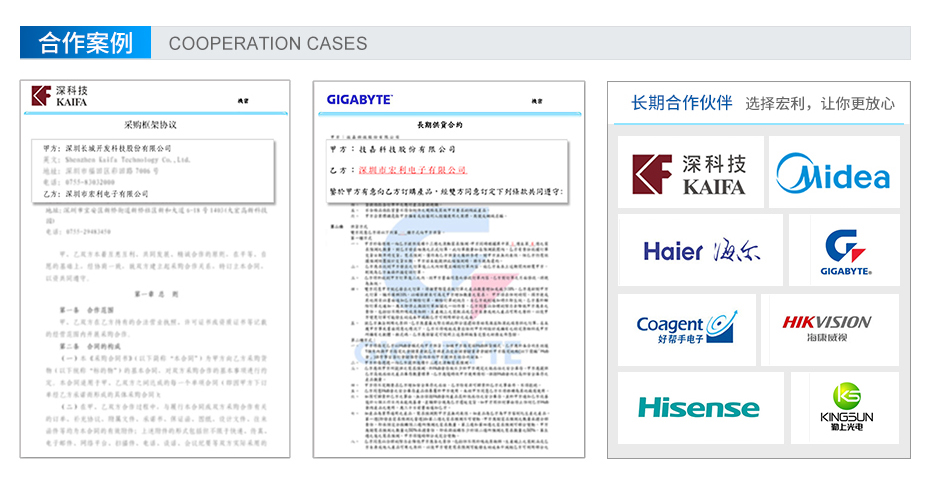This screenshot has height=477, width=930.
Task: Click the 长期供货合约 document title
Action: click(439, 125)
